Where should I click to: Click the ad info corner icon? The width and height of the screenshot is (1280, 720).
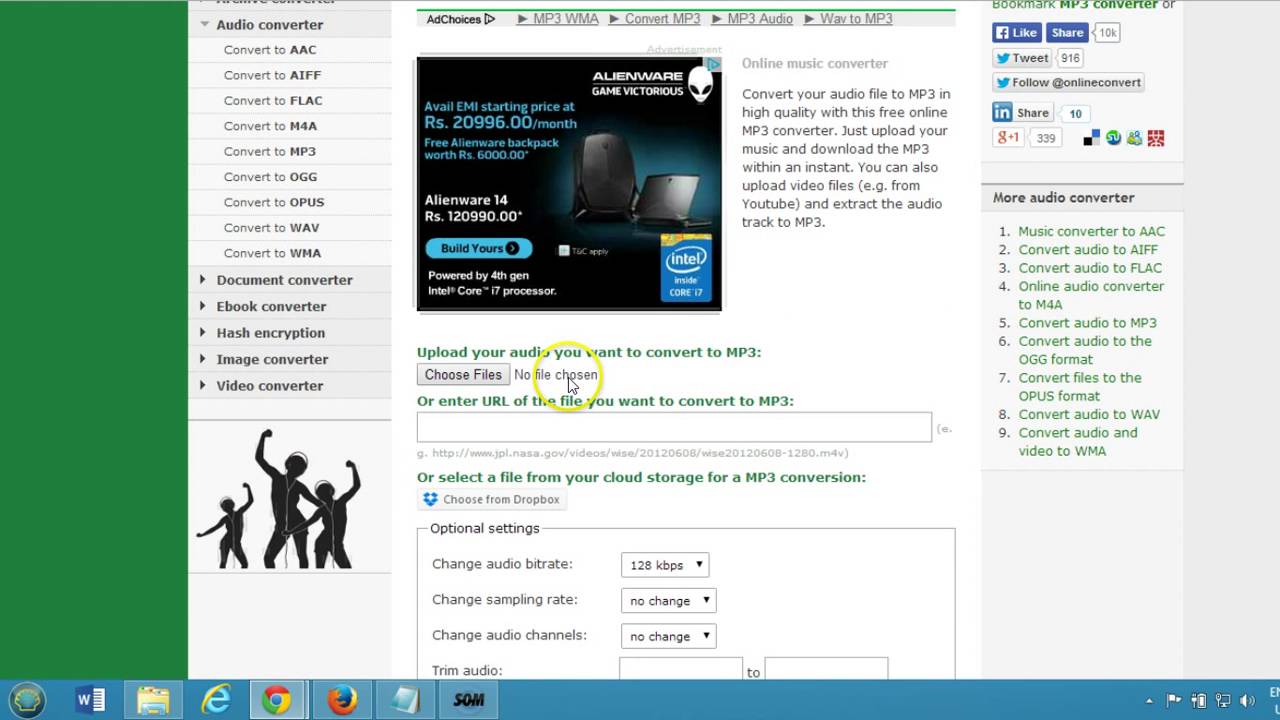712,65
